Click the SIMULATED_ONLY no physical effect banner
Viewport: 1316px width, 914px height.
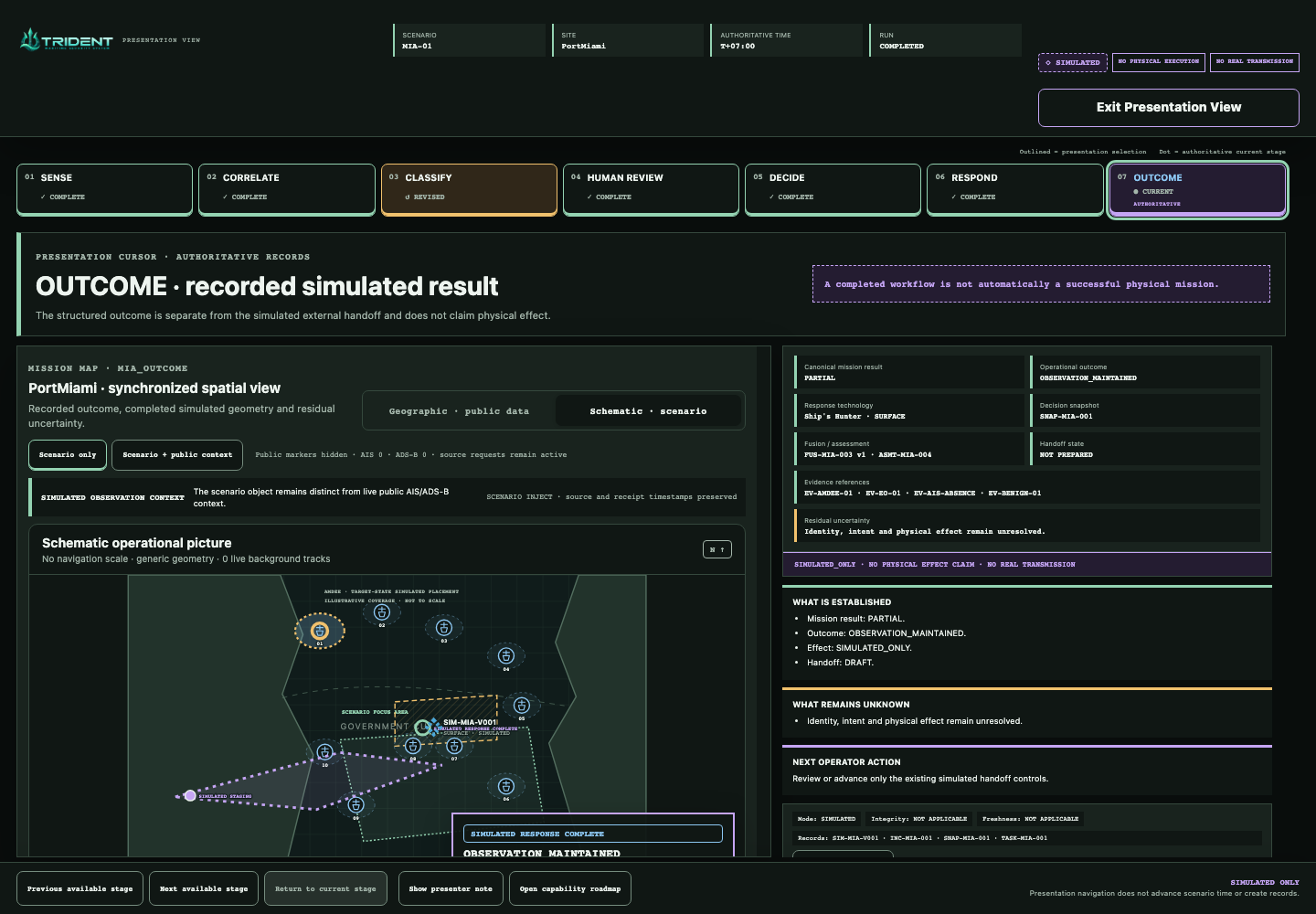click(x=1027, y=564)
